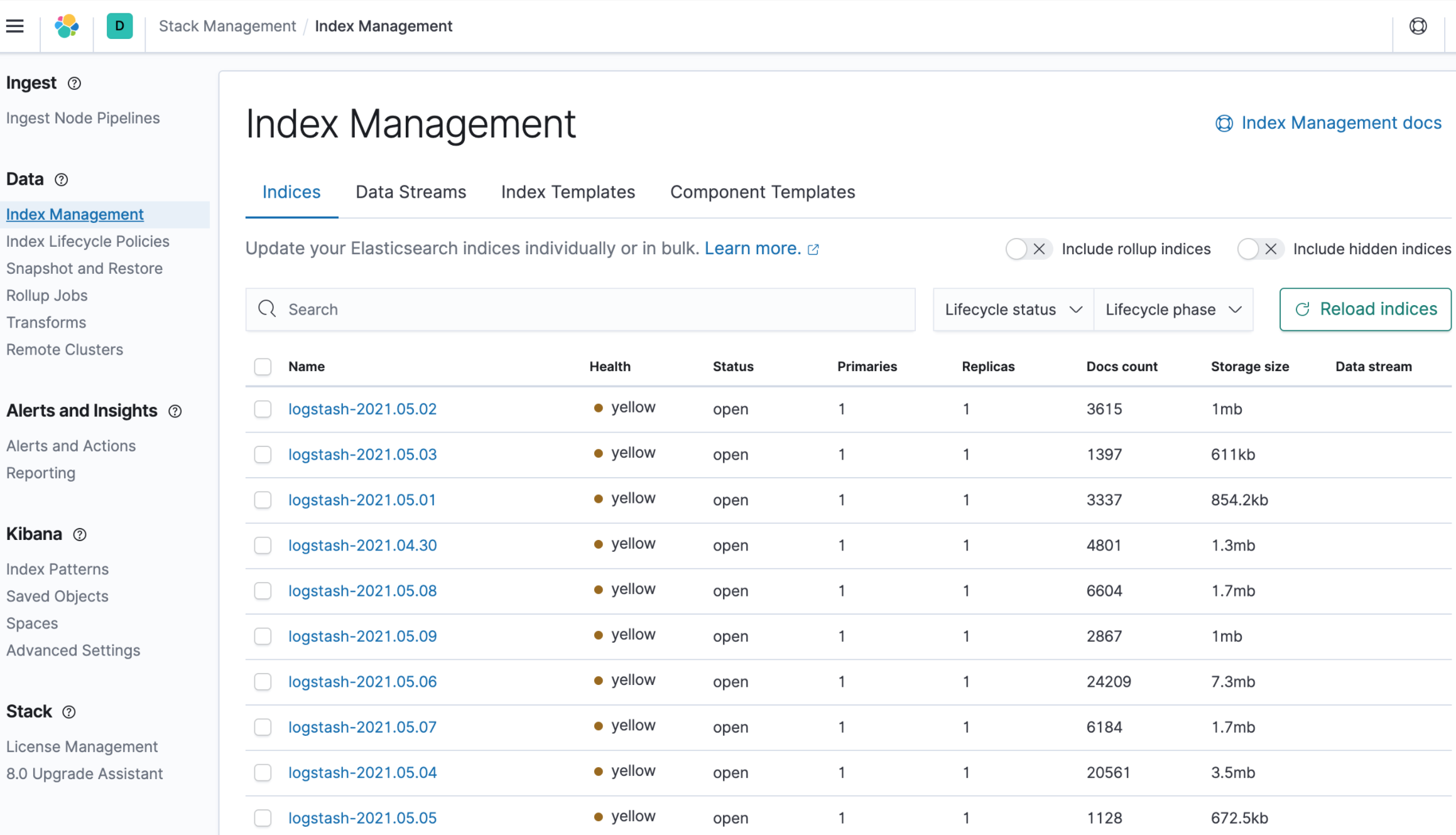Open the D space avatar
The image size is (1456, 835).
coord(119,26)
